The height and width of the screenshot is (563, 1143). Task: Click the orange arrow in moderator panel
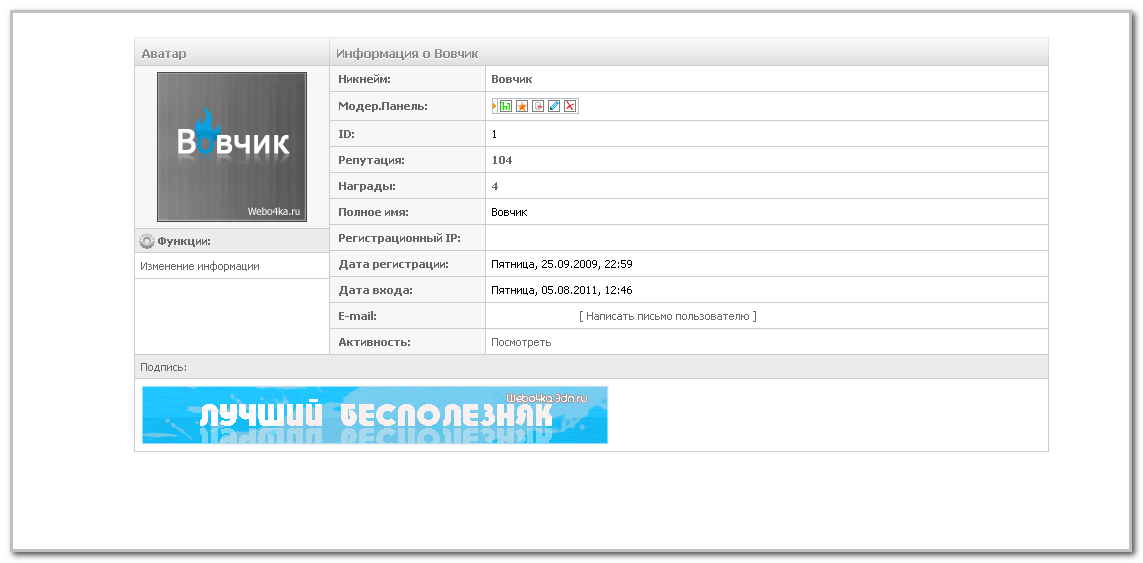(x=494, y=106)
